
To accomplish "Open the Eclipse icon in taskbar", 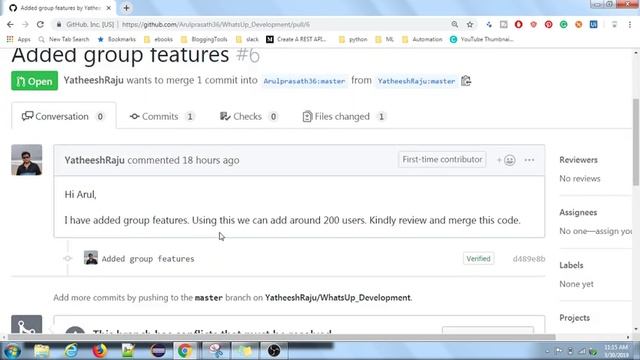I will pos(158,351).
